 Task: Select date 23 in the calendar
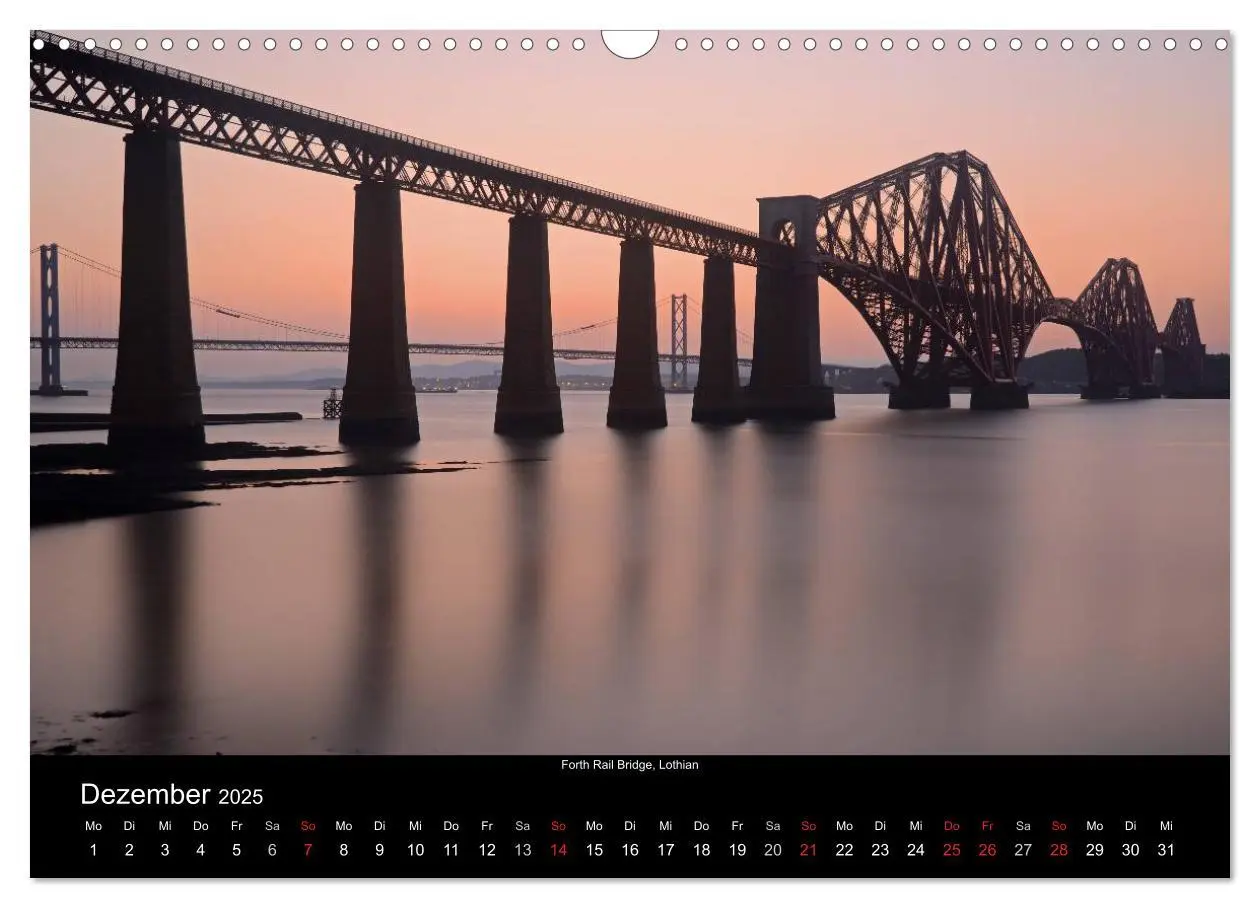click(x=880, y=850)
